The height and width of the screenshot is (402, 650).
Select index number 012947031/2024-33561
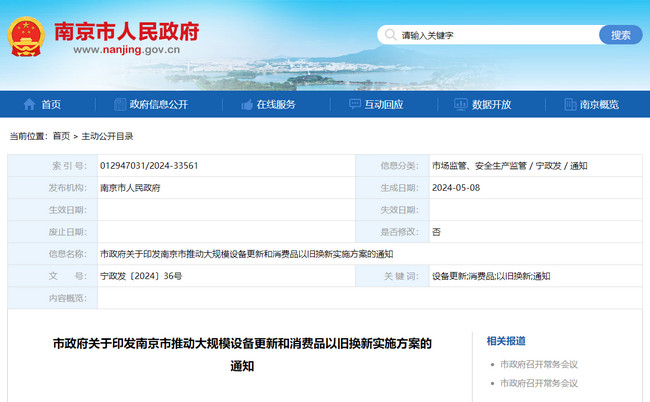click(149, 166)
